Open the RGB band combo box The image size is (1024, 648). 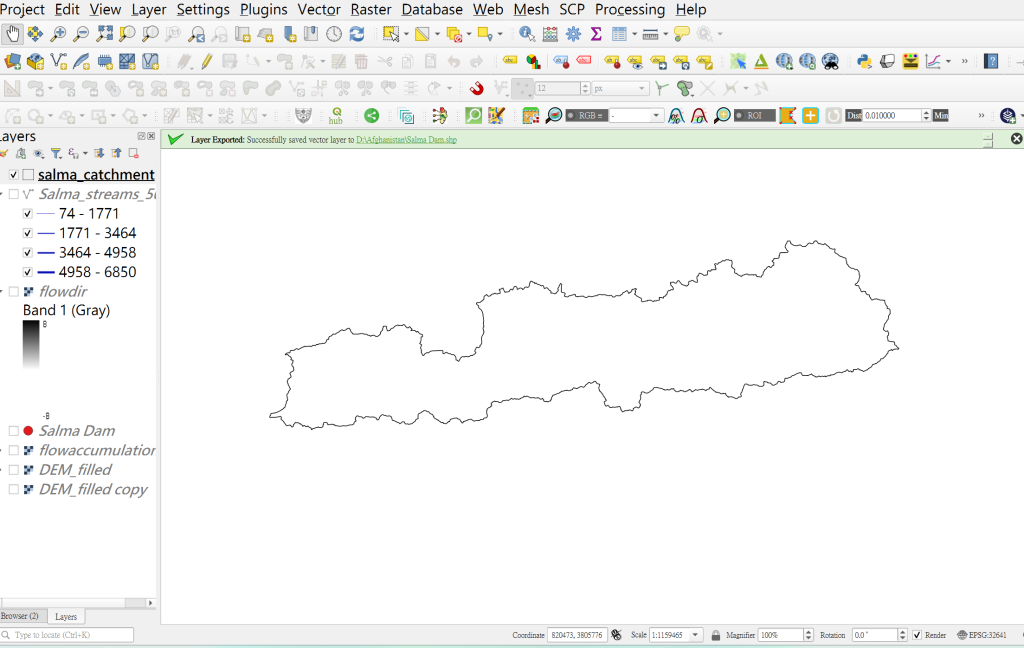click(x=635, y=116)
